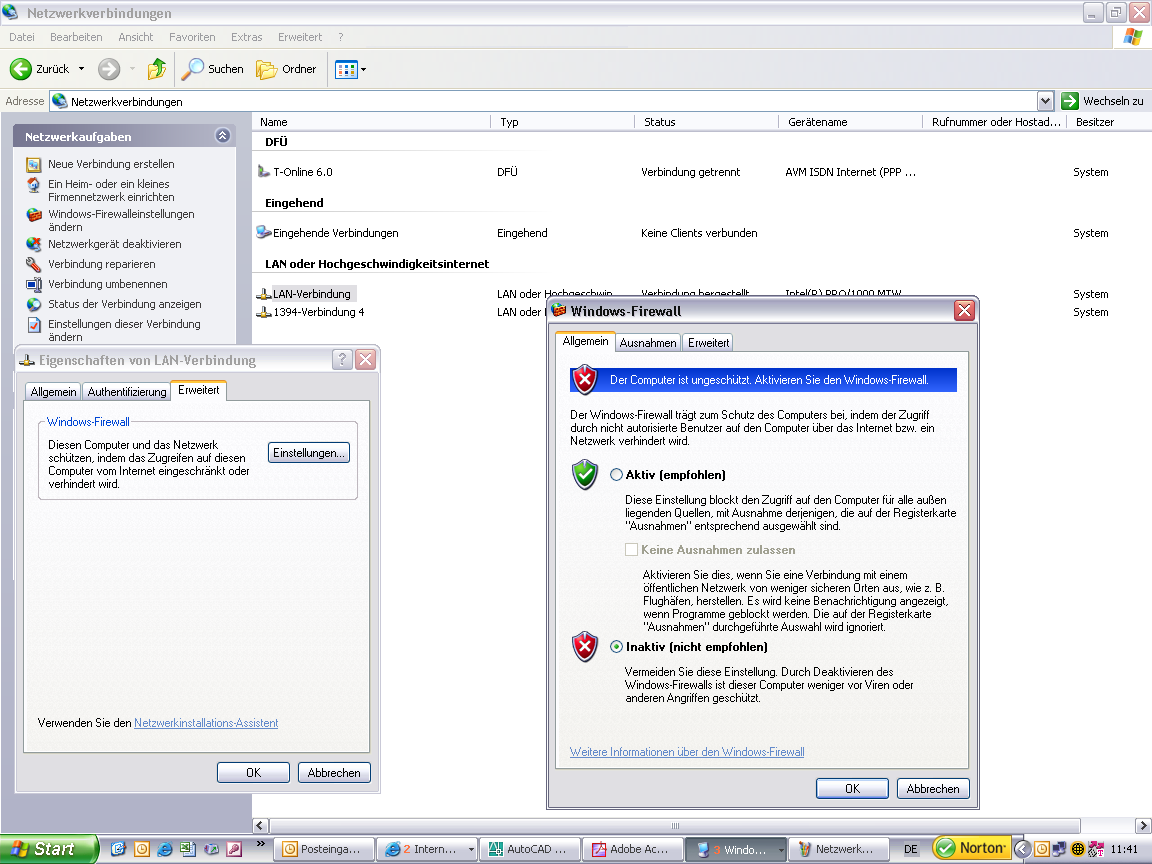Open 'Weitere Informationen über den Windows-Firewall' link
Screen dimensions: 1152x864
tap(687, 752)
